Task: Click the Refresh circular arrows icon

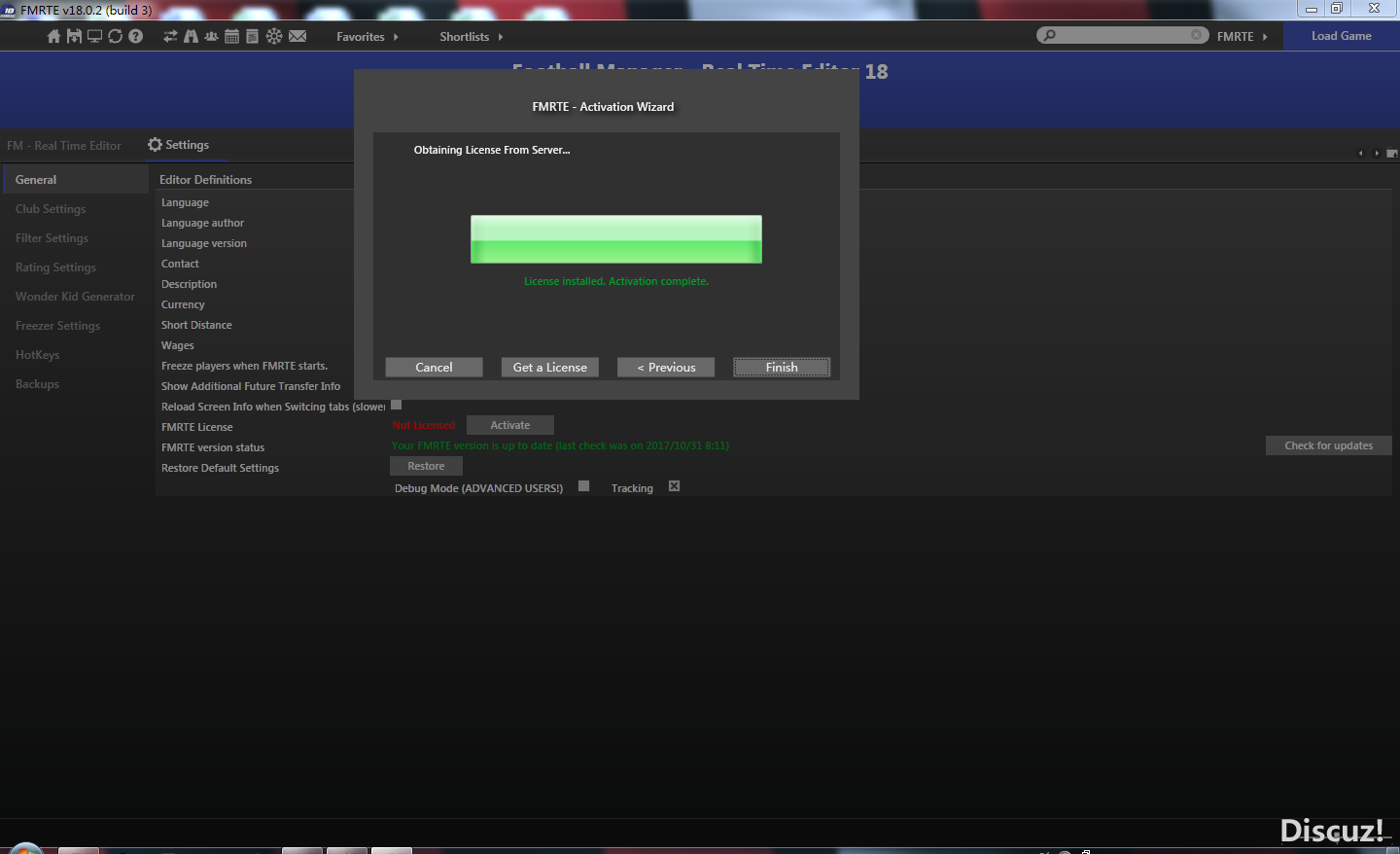Action: [115, 36]
